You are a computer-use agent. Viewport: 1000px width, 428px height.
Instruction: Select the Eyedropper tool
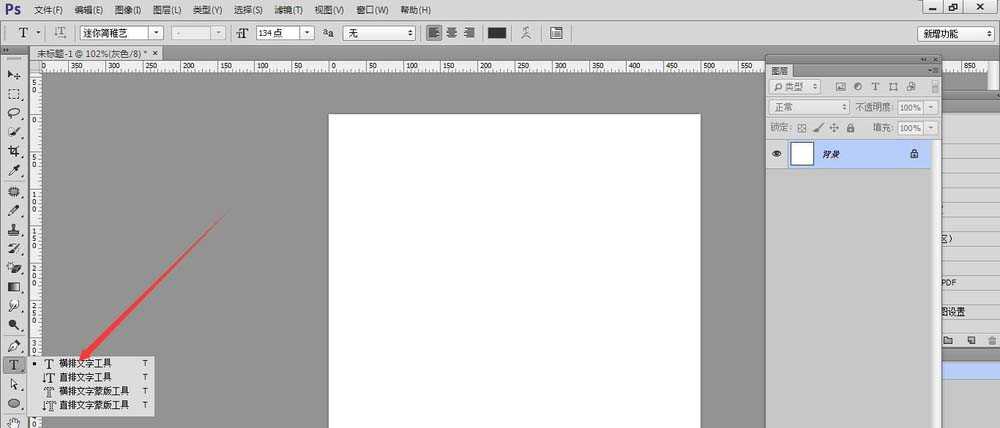(x=14, y=170)
